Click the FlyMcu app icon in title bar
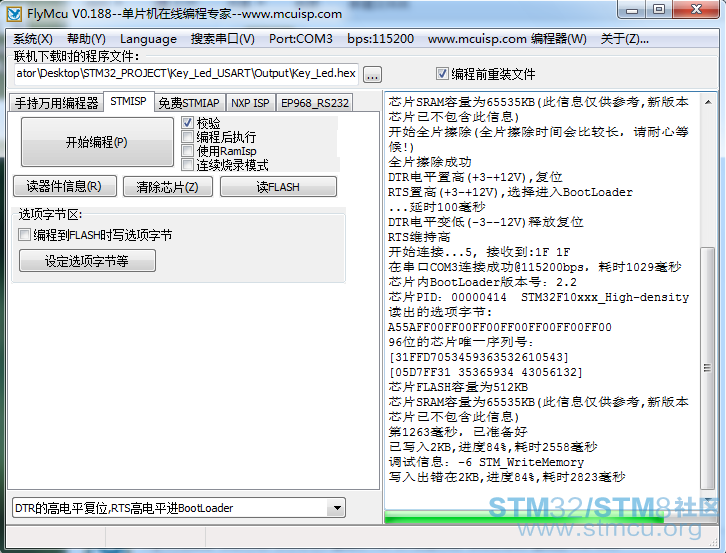 coord(14,14)
